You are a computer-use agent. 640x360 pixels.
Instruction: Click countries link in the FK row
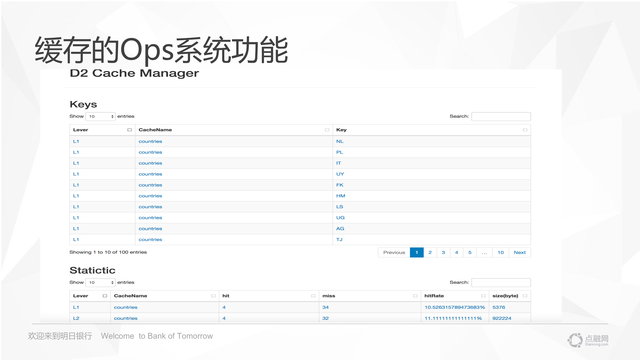150,185
